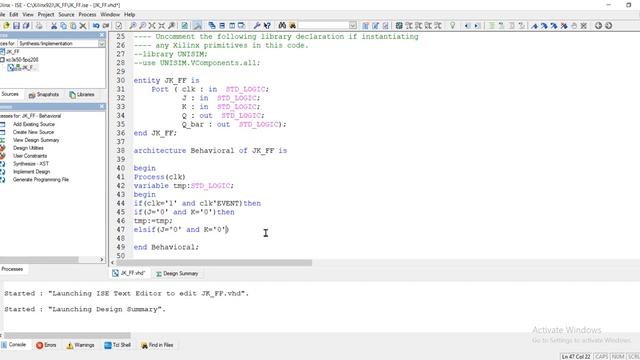Select Add Existing Source process
640x360 pixels.
(33, 124)
